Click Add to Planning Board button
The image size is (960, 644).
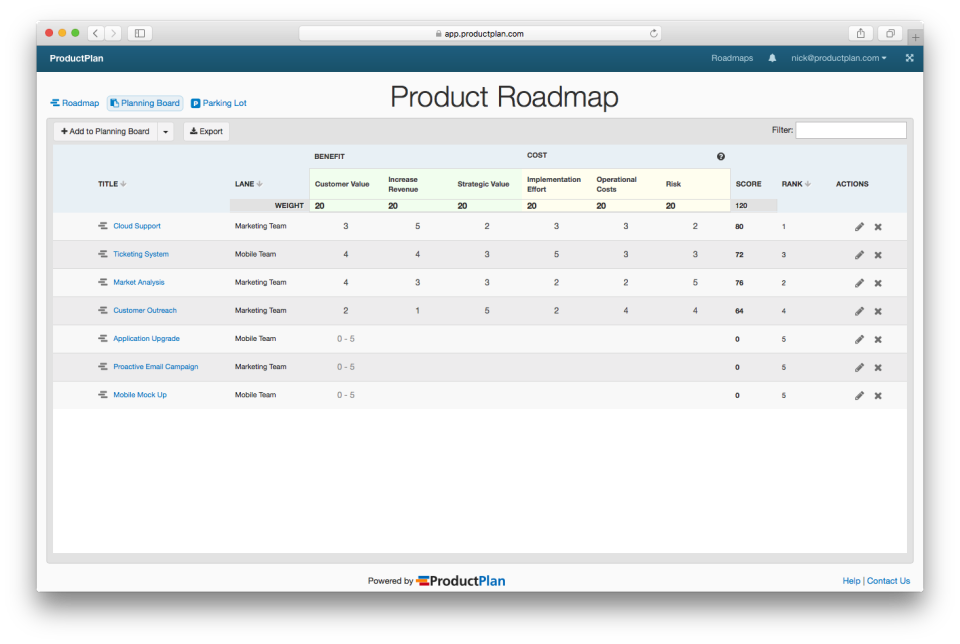(x=105, y=132)
